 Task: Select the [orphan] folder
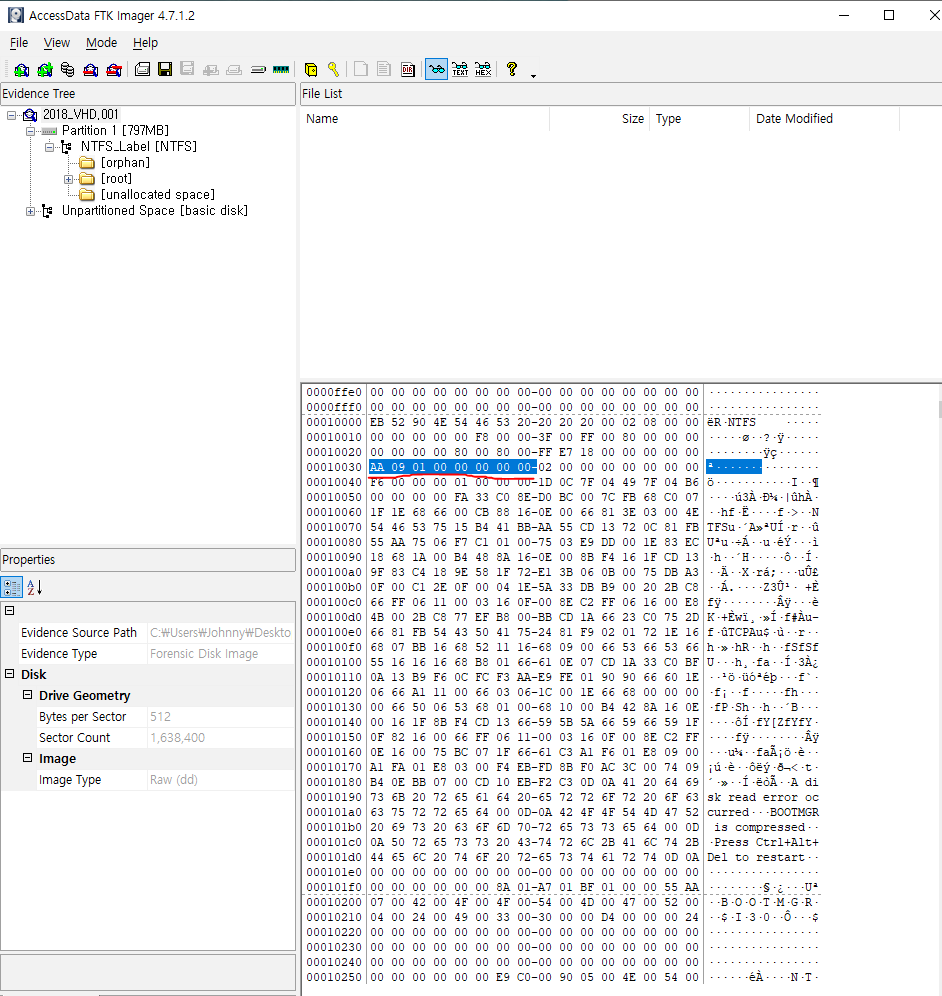click(125, 162)
